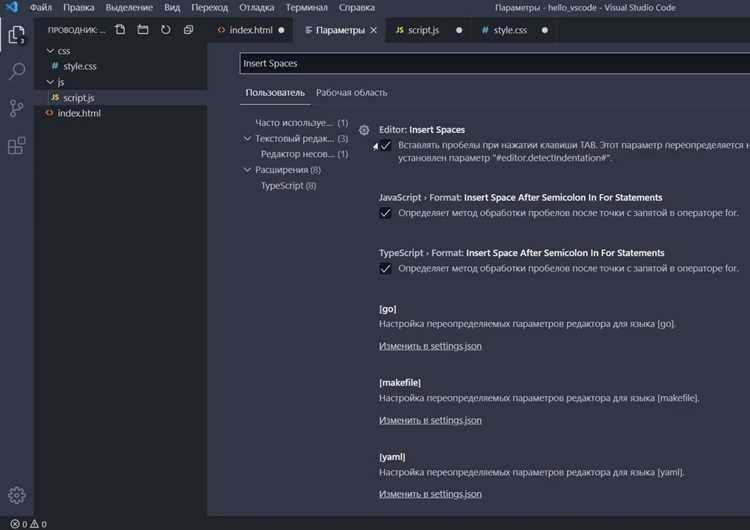Viewport: 750px width, 530px height.
Task: Collapse the css folder in Explorer
Action: point(50,51)
